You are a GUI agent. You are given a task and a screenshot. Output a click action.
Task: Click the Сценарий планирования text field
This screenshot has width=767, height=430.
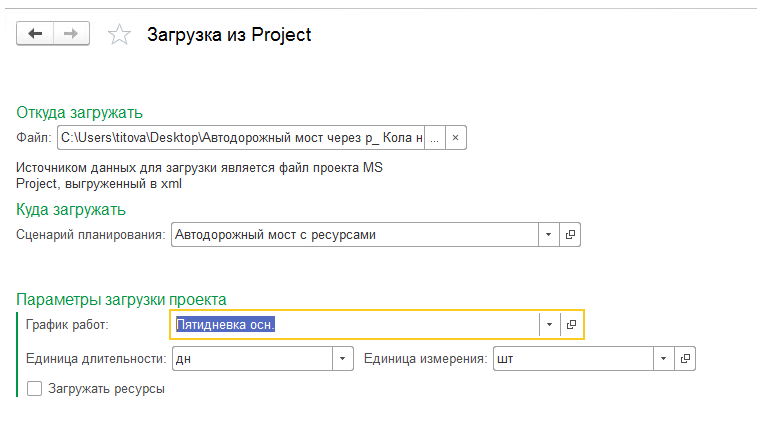[355, 235]
